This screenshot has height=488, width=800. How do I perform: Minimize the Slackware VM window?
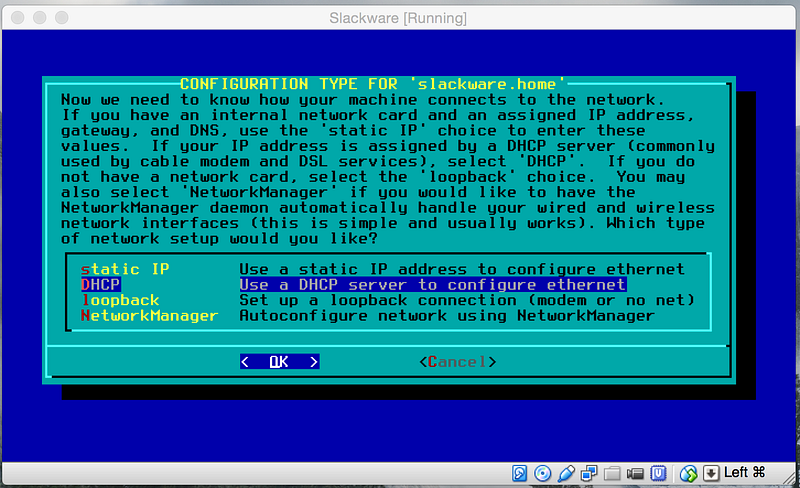pos(39,18)
